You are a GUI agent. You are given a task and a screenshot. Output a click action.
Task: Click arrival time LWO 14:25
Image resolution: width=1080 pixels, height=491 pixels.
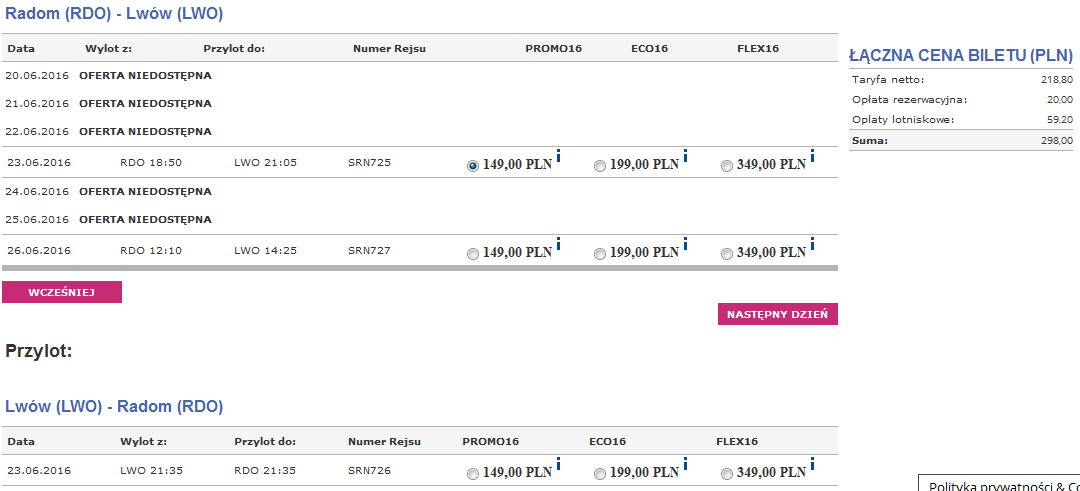(x=266, y=251)
